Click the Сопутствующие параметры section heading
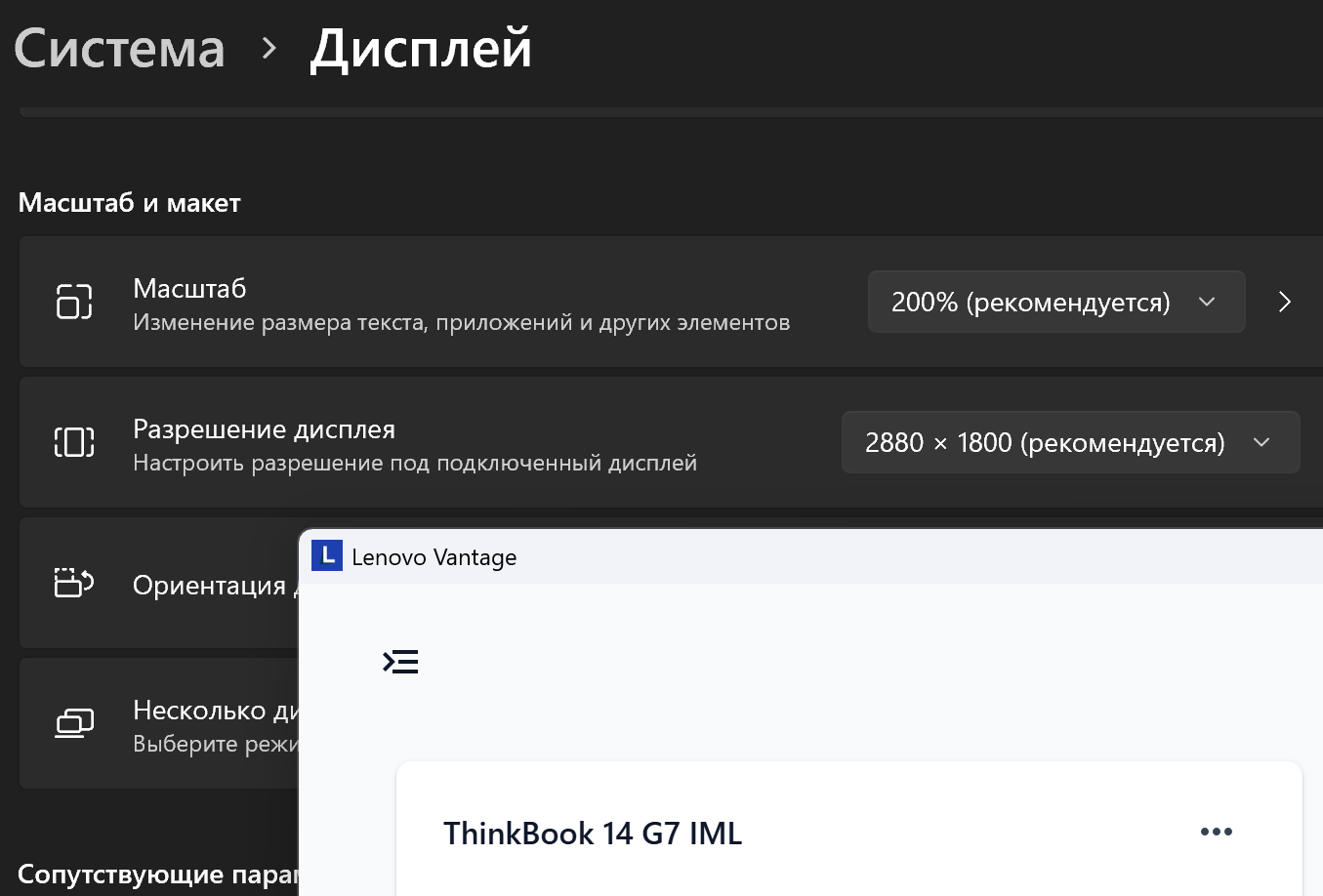The height and width of the screenshot is (896, 1323). tap(157, 874)
